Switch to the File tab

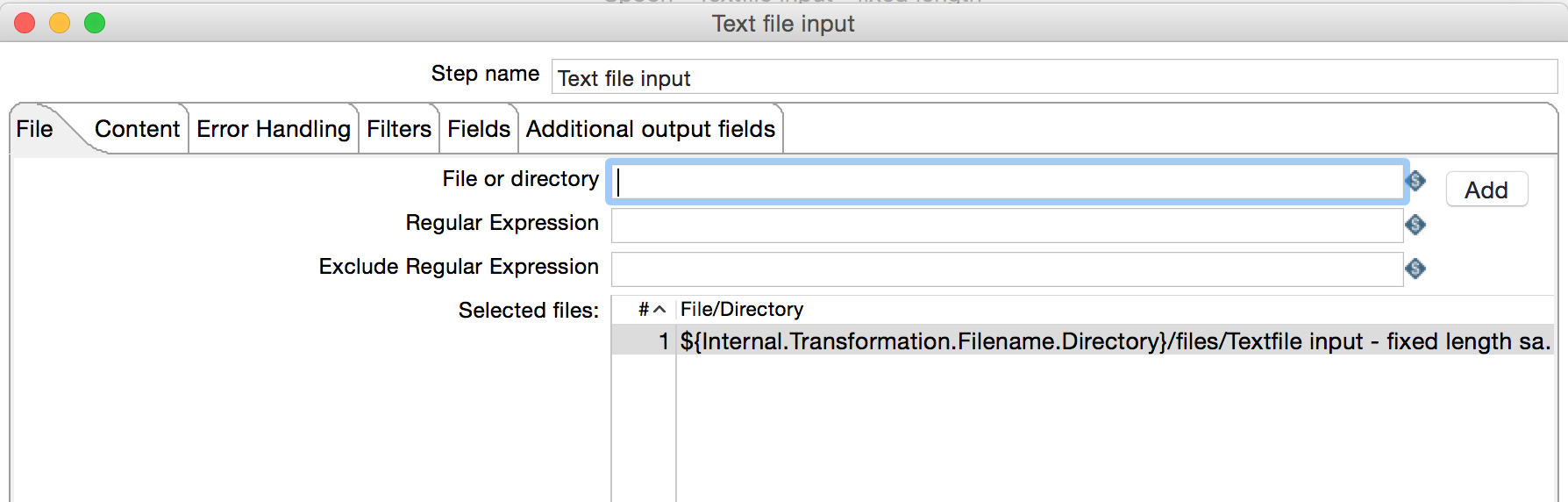click(x=35, y=130)
